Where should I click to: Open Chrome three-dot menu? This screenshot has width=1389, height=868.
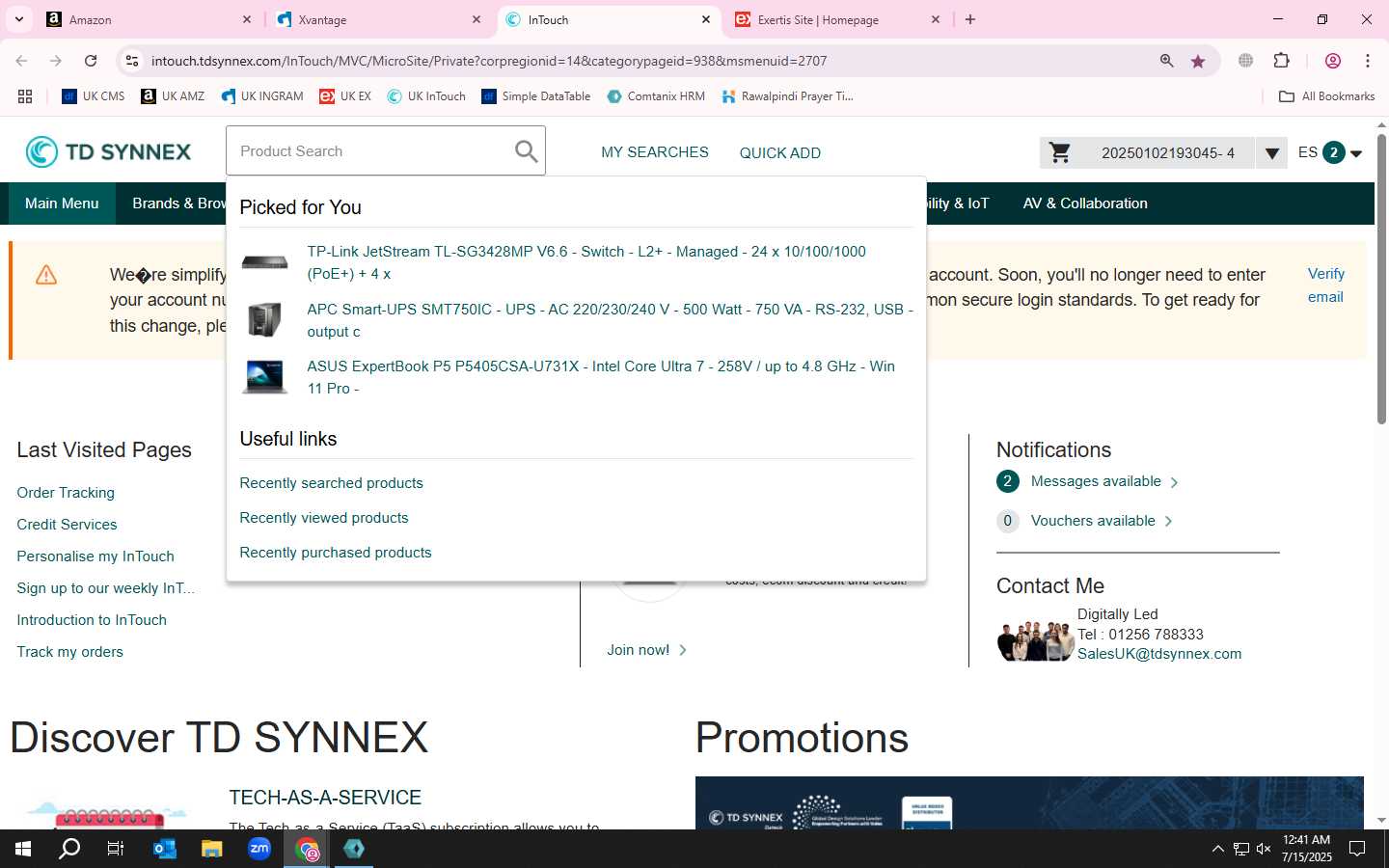tap(1368, 61)
